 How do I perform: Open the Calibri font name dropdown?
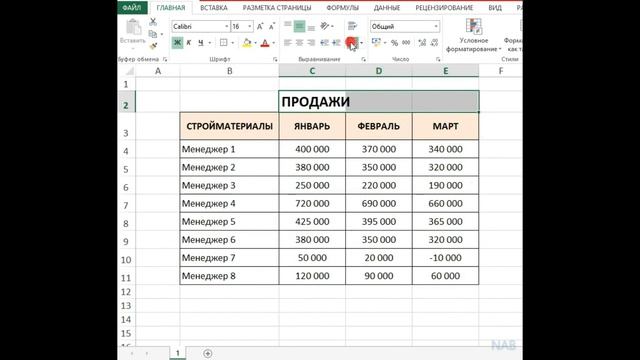tap(227, 27)
